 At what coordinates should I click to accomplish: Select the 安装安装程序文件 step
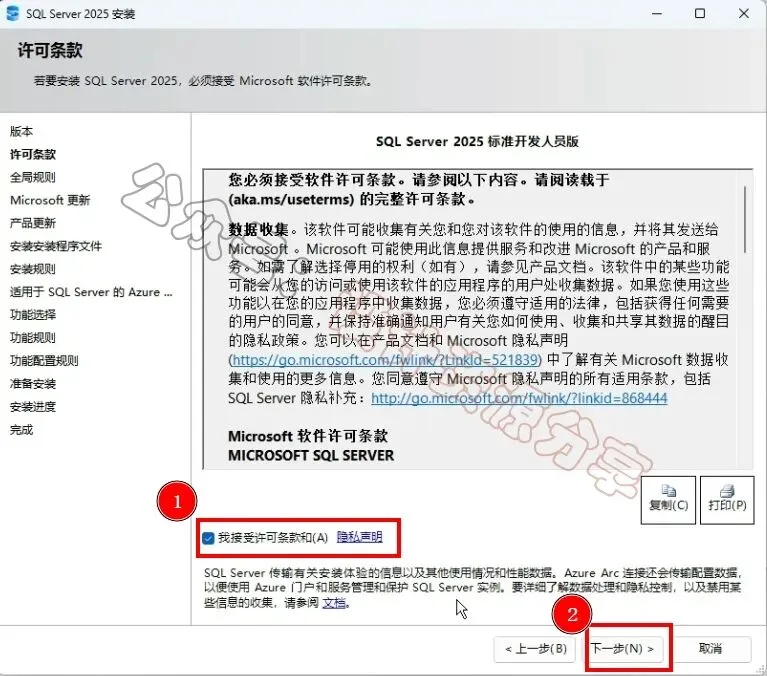[x=56, y=246]
